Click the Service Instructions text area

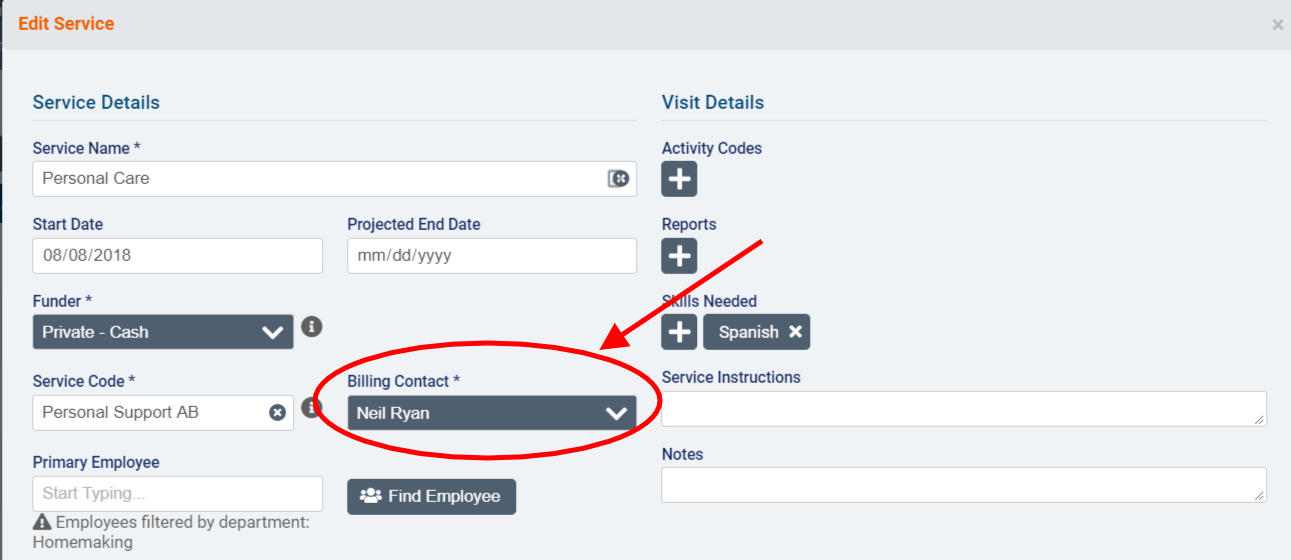pyautogui.click(x=963, y=408)
